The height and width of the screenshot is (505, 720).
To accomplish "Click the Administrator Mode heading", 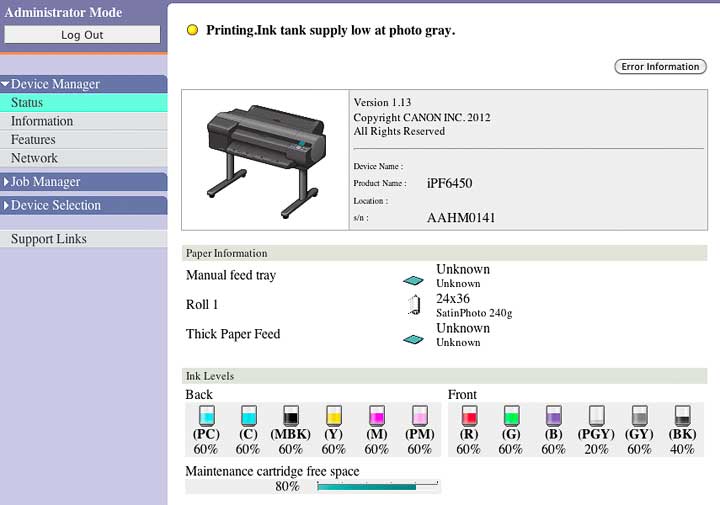I will [x=63, y=12].
